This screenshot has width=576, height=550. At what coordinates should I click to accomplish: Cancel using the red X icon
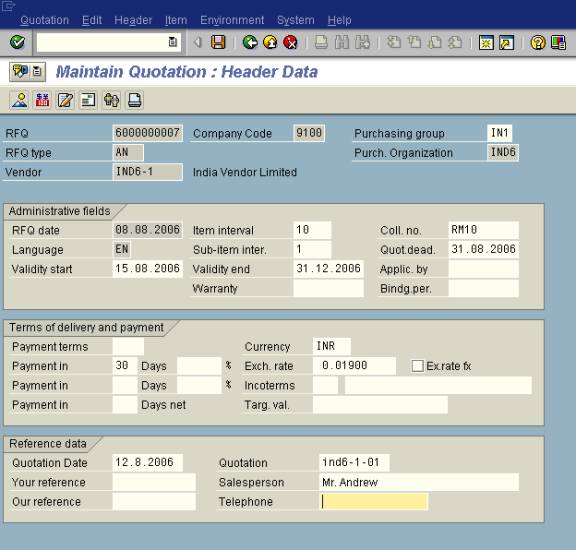tap(290, 42)
